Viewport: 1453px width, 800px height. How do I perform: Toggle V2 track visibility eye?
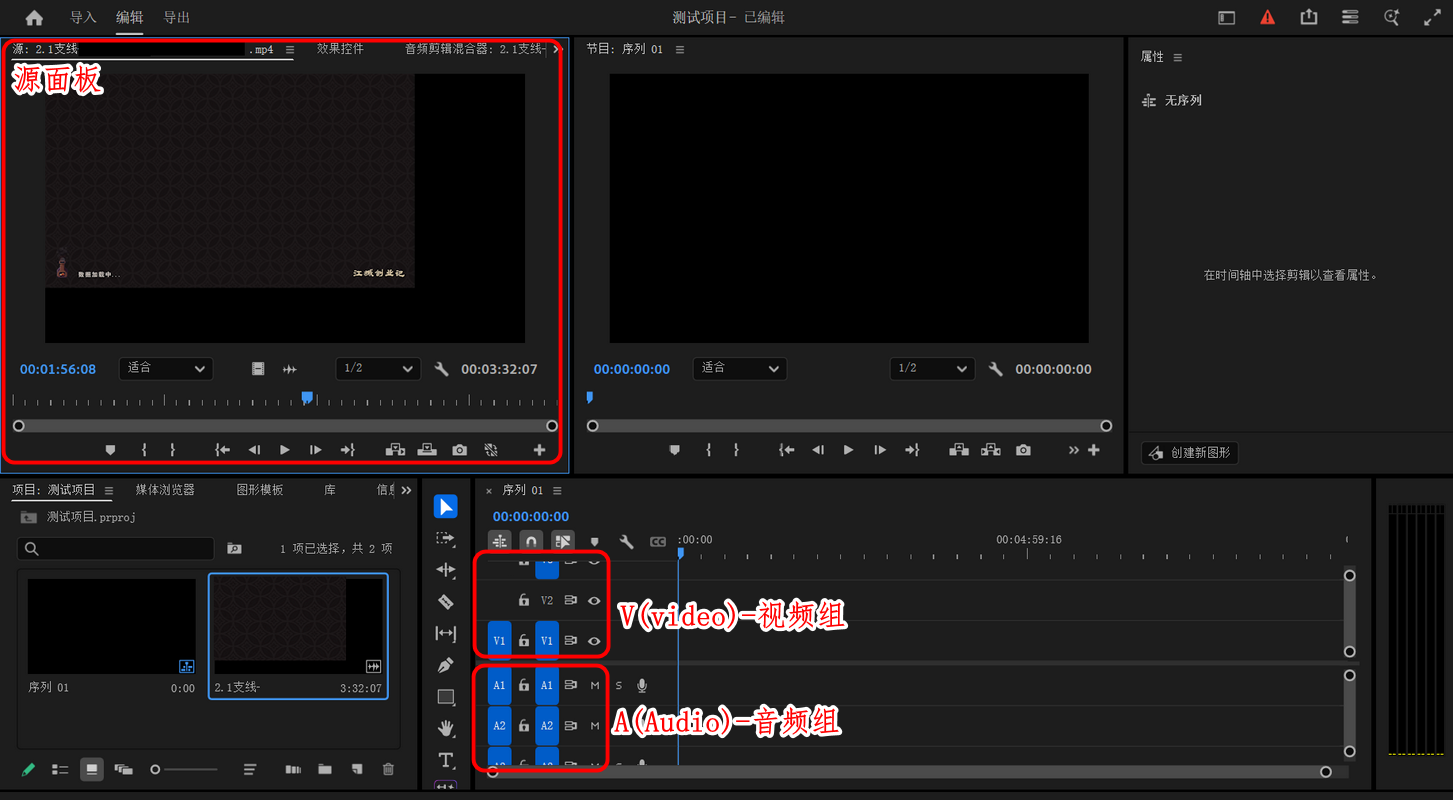coord(594,601)
